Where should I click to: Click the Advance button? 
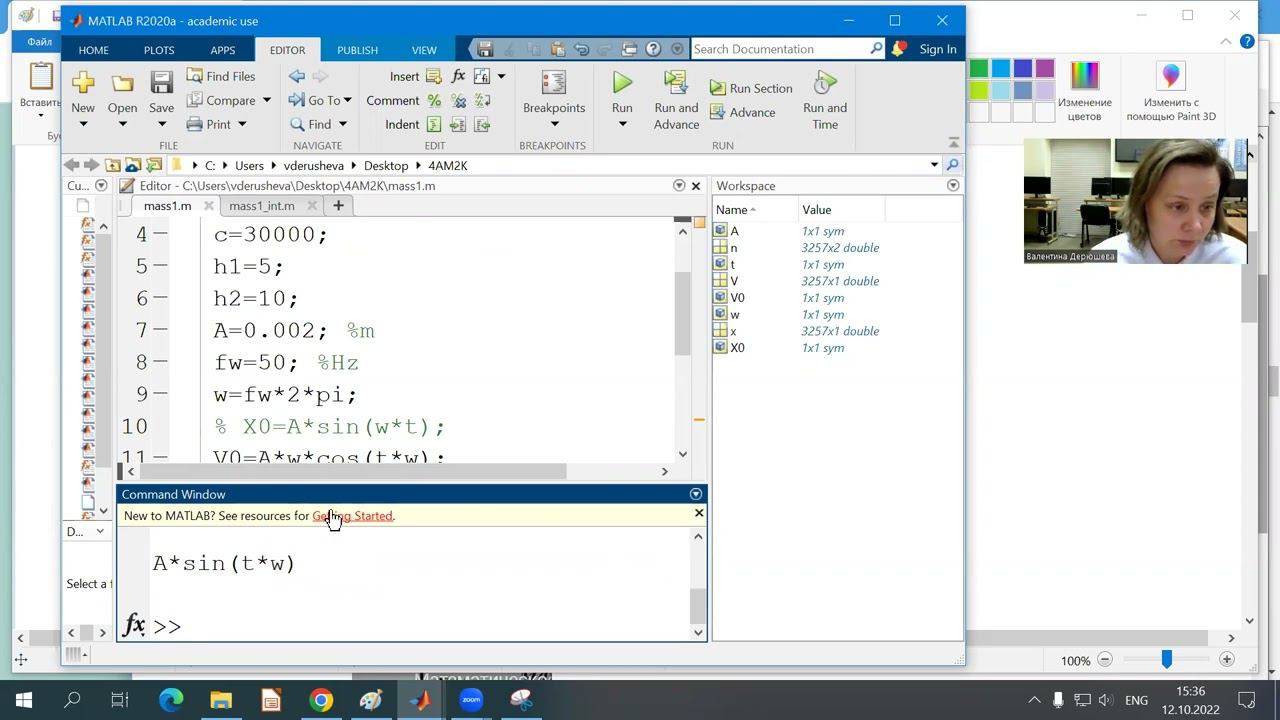click(742, 112)
